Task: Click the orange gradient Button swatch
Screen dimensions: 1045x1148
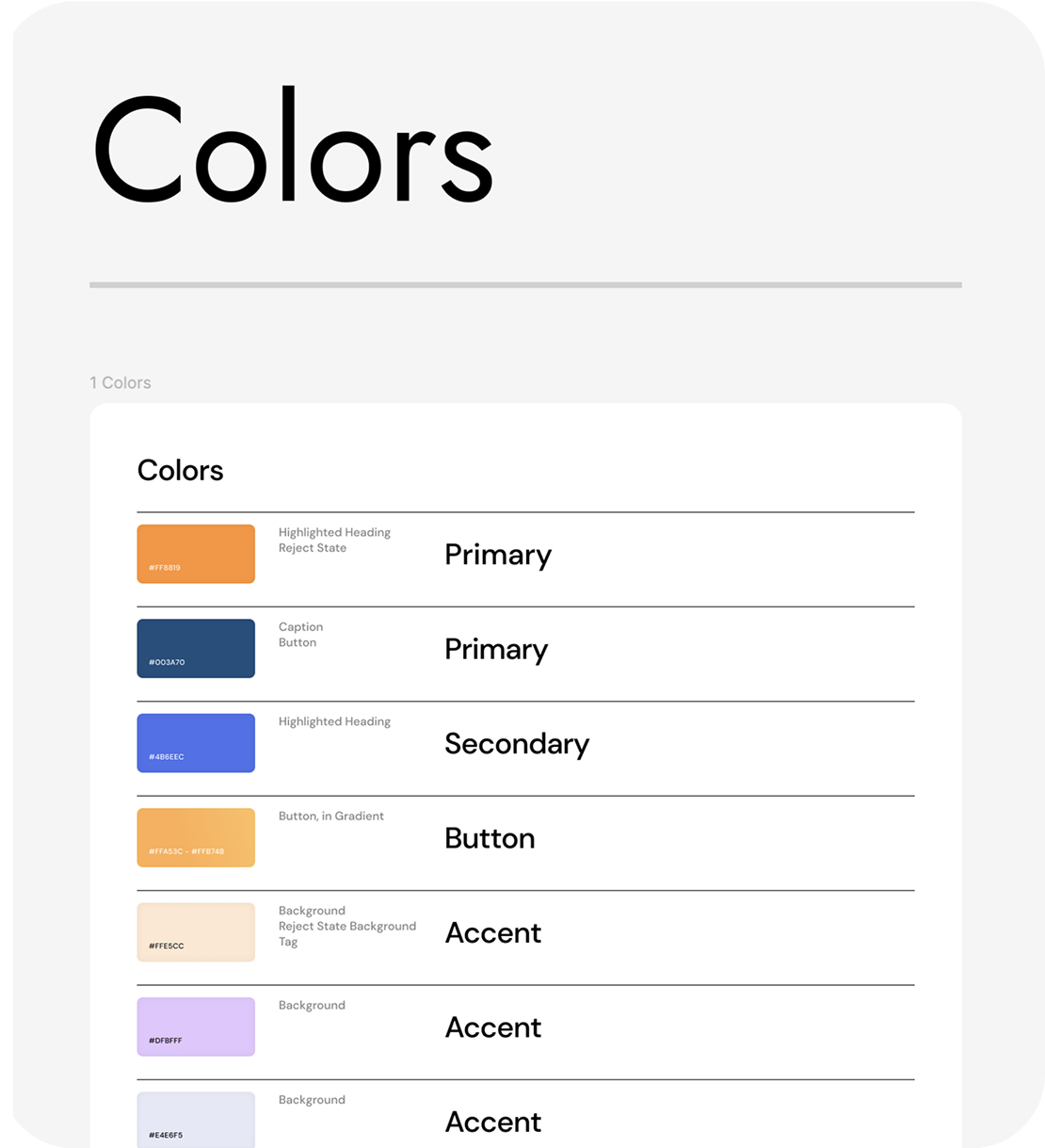Action: pyautogui.click(x=196, y=837)
